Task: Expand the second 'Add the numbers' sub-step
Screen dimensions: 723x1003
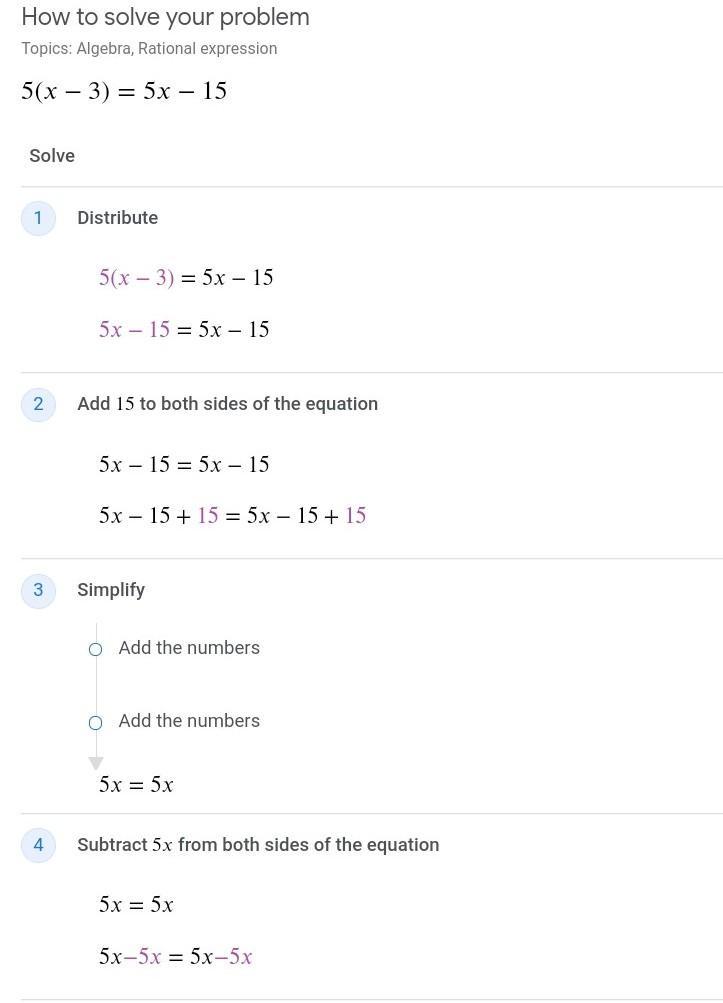Action: coord(189,721)
